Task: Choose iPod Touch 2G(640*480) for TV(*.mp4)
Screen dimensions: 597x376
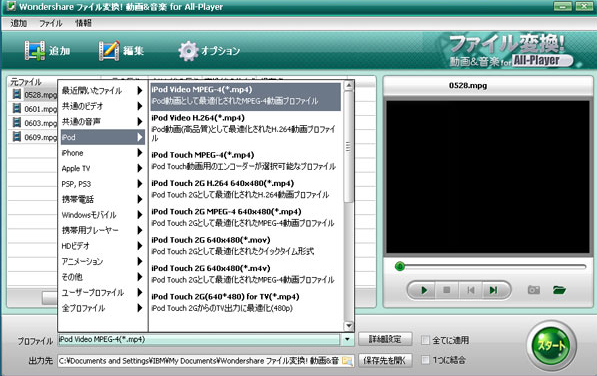Action: point(246,302)
